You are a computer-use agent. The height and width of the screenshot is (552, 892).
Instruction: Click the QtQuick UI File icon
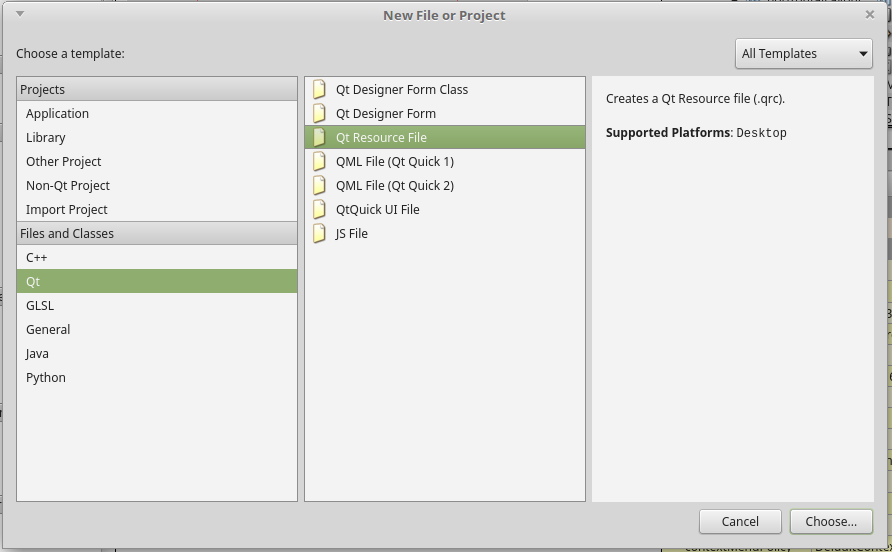319,209
